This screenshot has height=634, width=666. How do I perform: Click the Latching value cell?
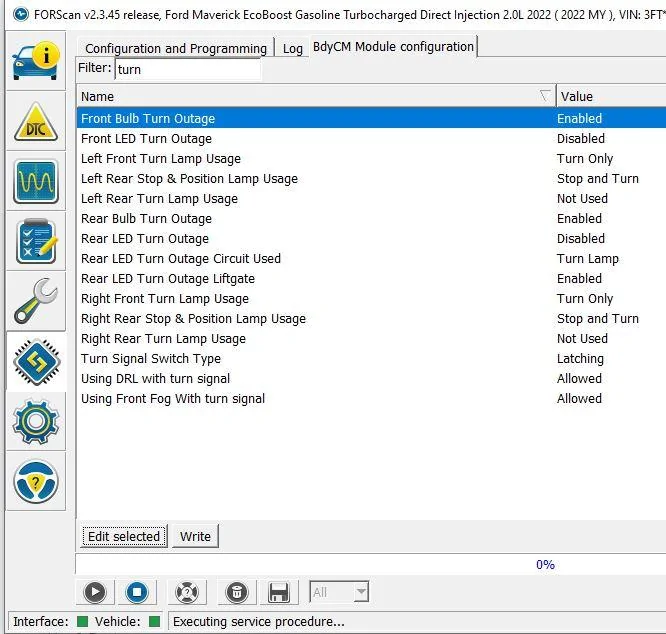(580, 358)
